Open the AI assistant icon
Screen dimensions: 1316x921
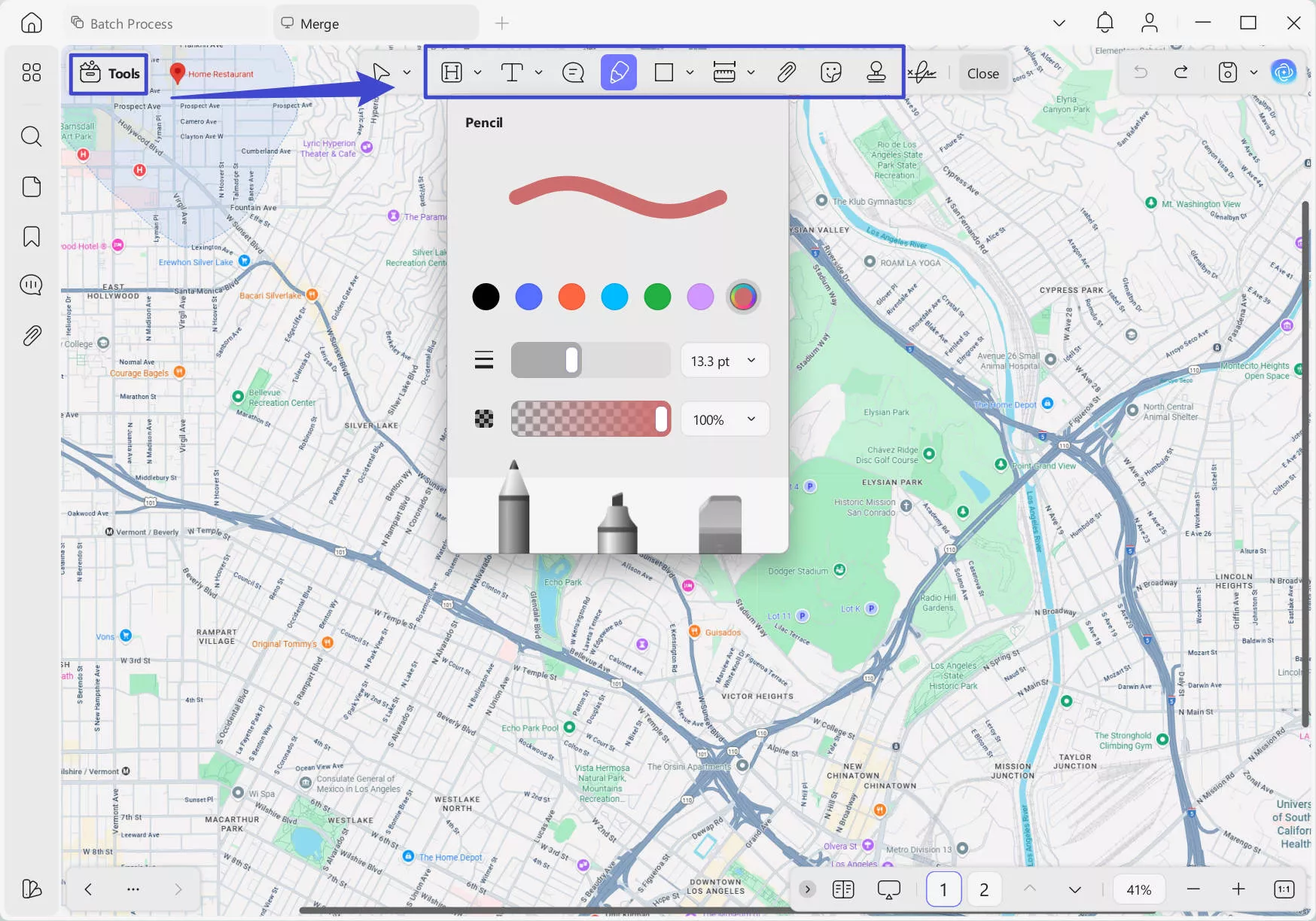coord(1284,72)
